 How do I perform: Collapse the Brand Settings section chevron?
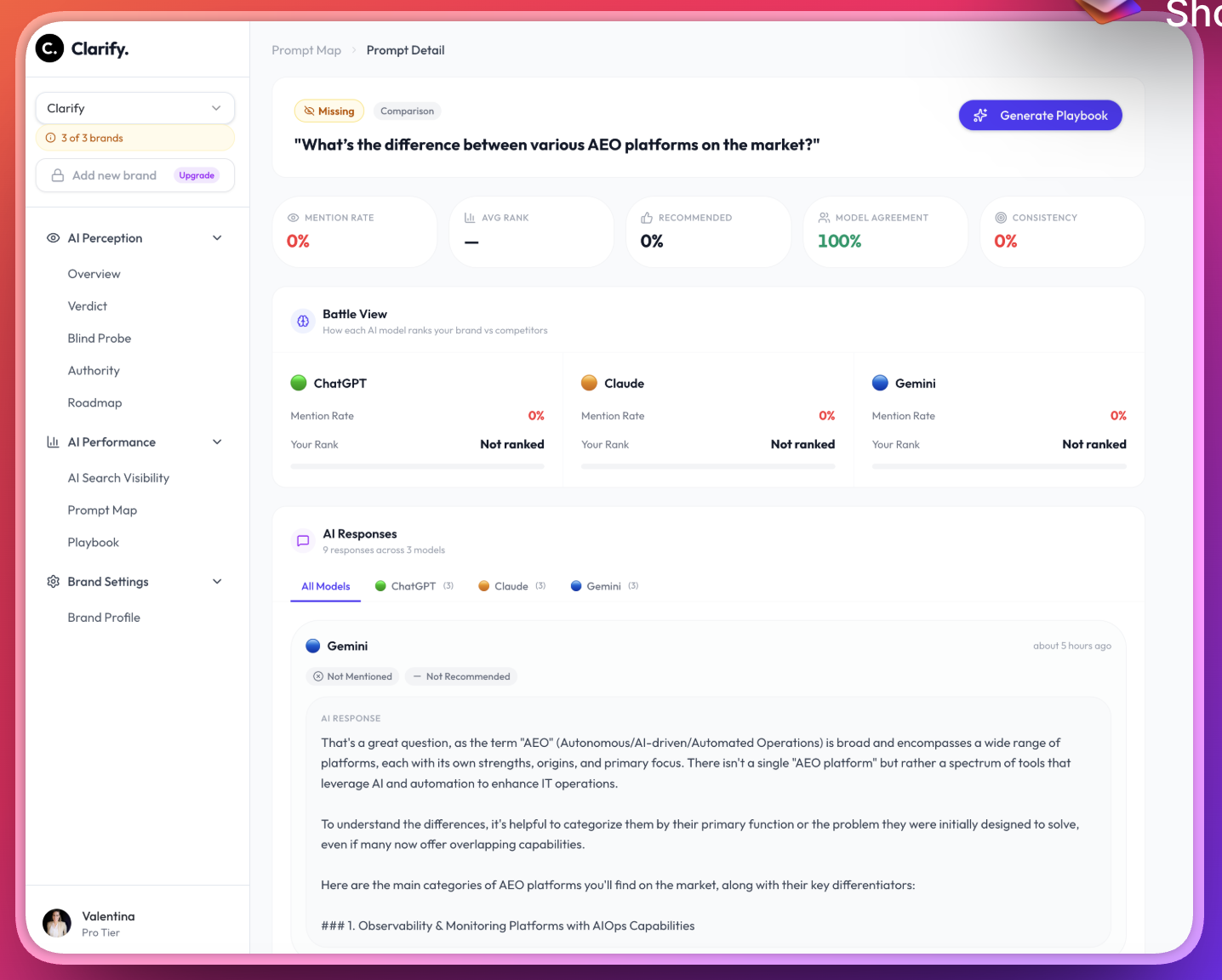tap(217, 582)
